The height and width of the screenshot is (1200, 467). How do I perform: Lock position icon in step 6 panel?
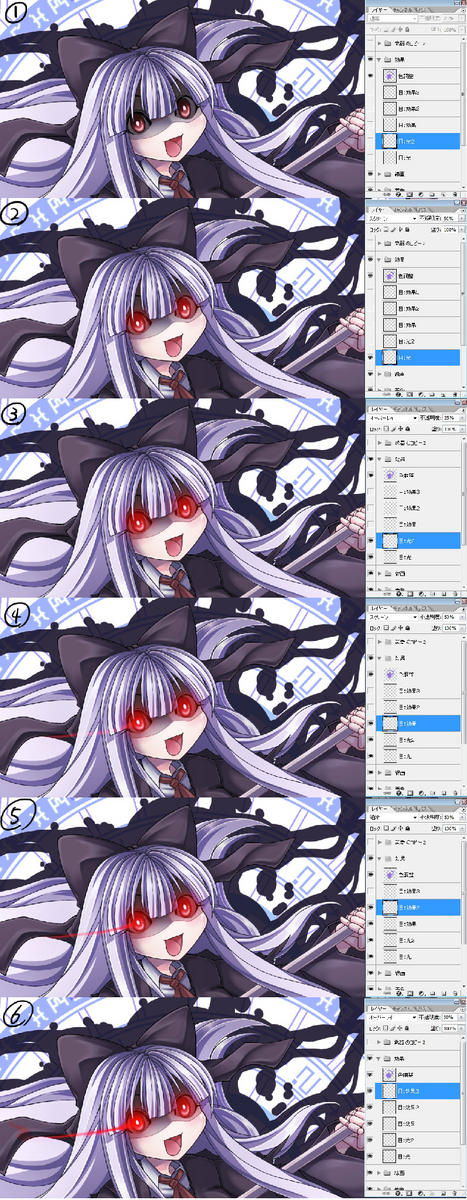400,1028
